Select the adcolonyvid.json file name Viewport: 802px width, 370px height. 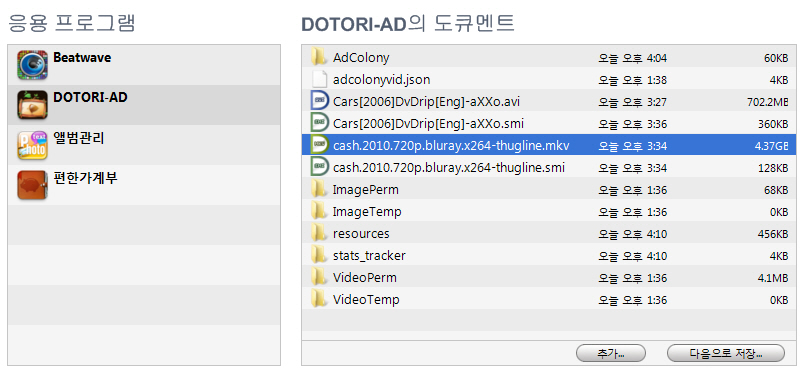[x=382, y=80]
